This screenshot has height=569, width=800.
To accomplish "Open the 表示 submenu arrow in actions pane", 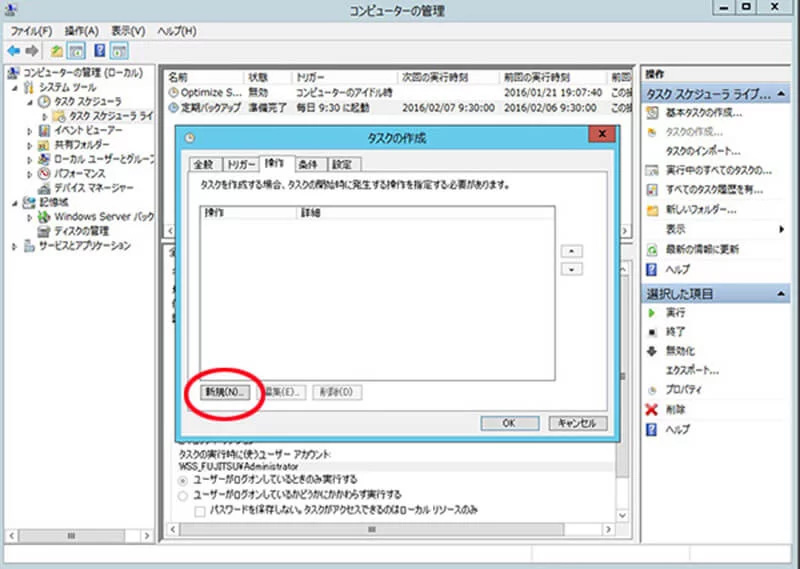I will 781,229.
